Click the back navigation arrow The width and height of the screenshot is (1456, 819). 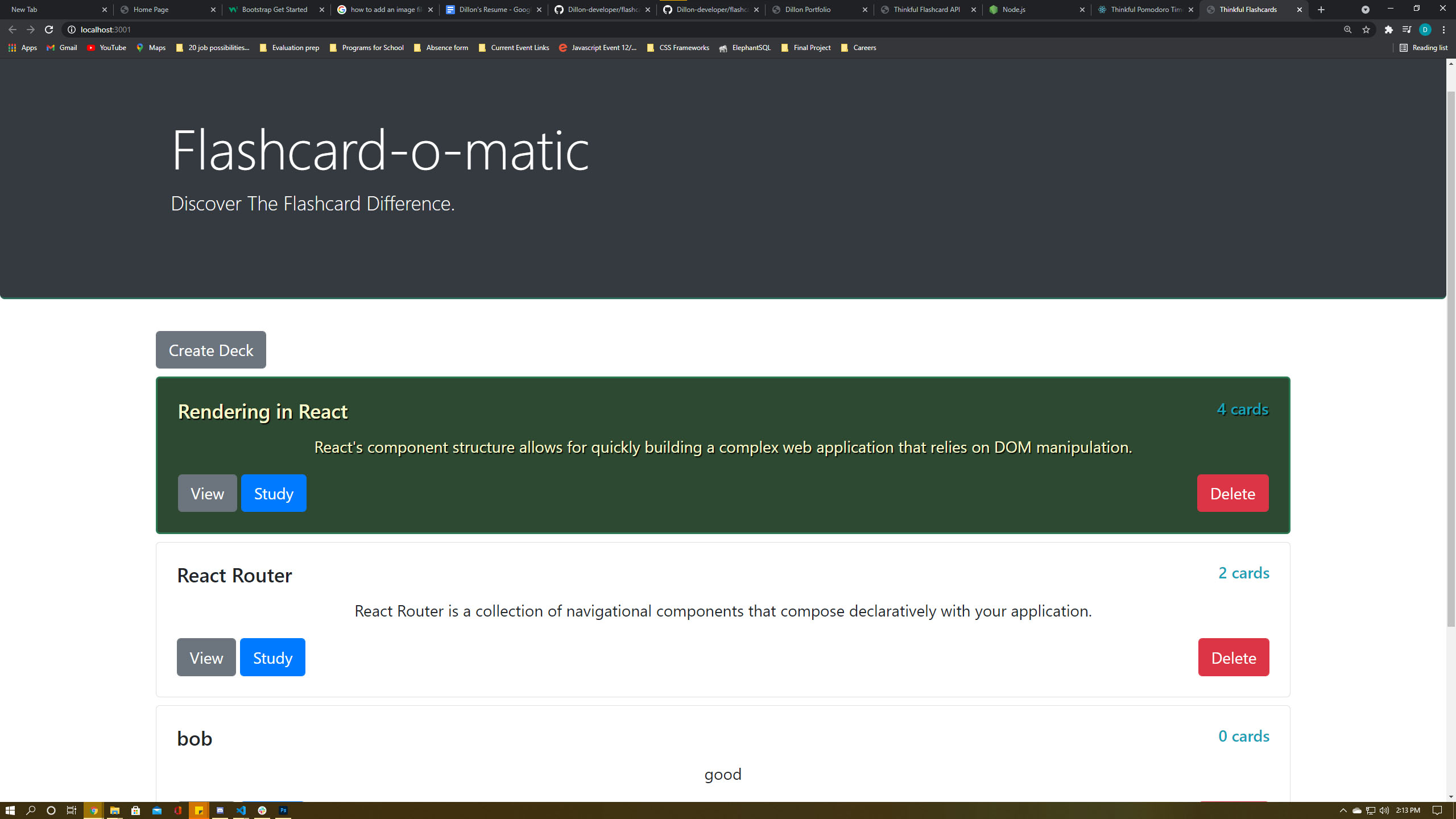tap(13, 29)
